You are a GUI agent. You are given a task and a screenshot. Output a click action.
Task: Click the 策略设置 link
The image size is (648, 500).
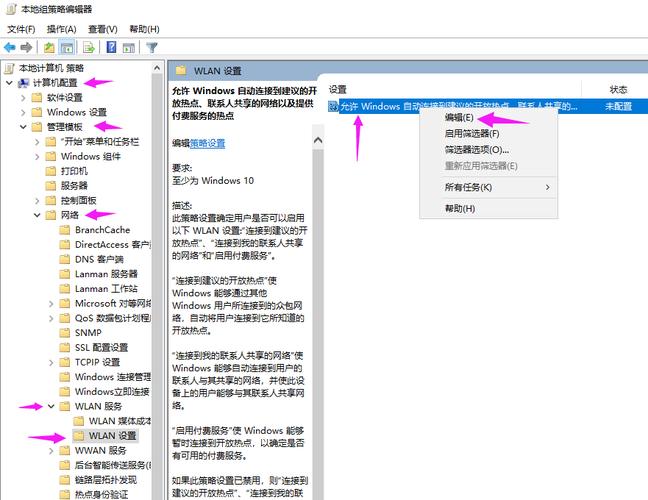click(x=207, y=143)
